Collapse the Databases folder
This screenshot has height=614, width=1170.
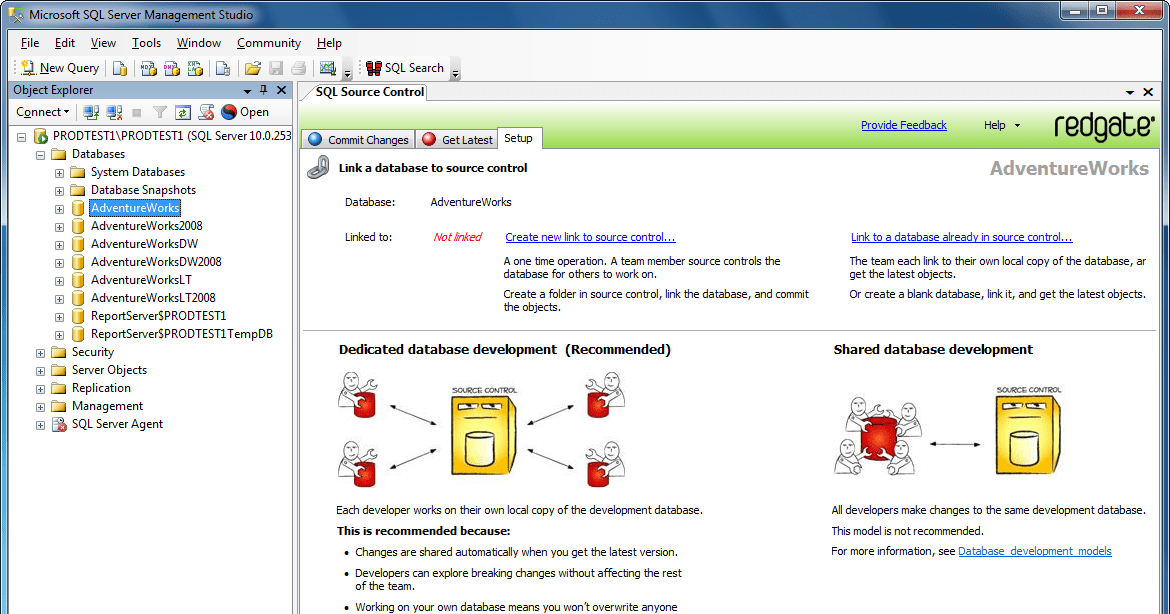[x=39, y=153]
